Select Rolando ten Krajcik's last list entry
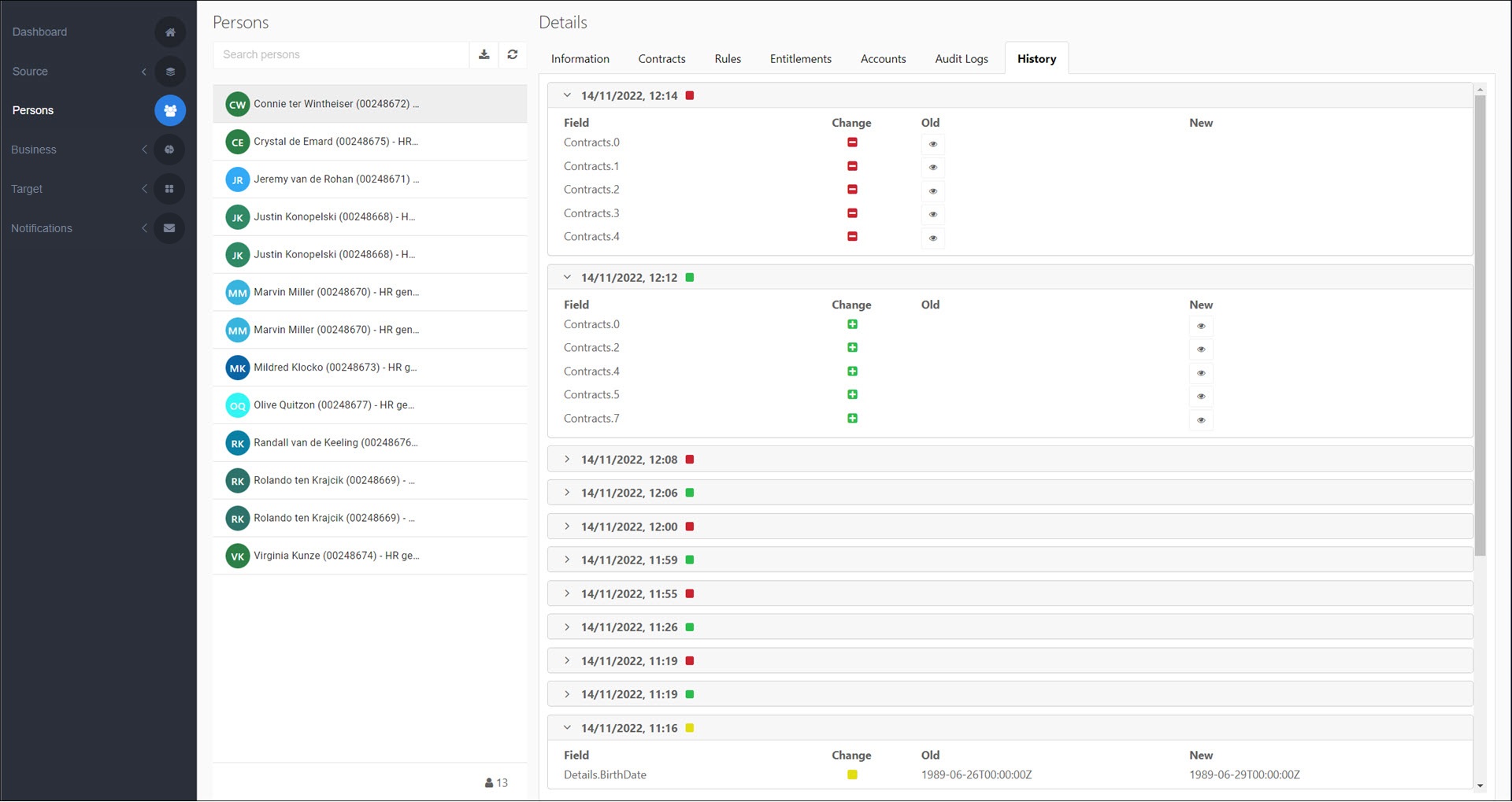 click(369, 519)
